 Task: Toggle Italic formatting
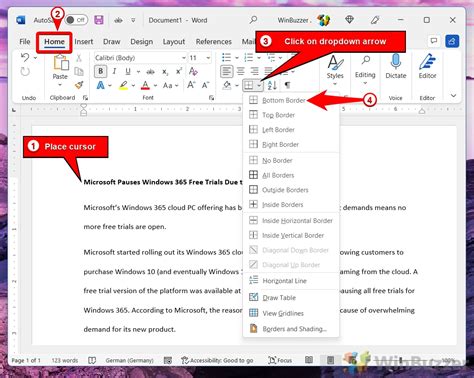(x=114, y=71)
